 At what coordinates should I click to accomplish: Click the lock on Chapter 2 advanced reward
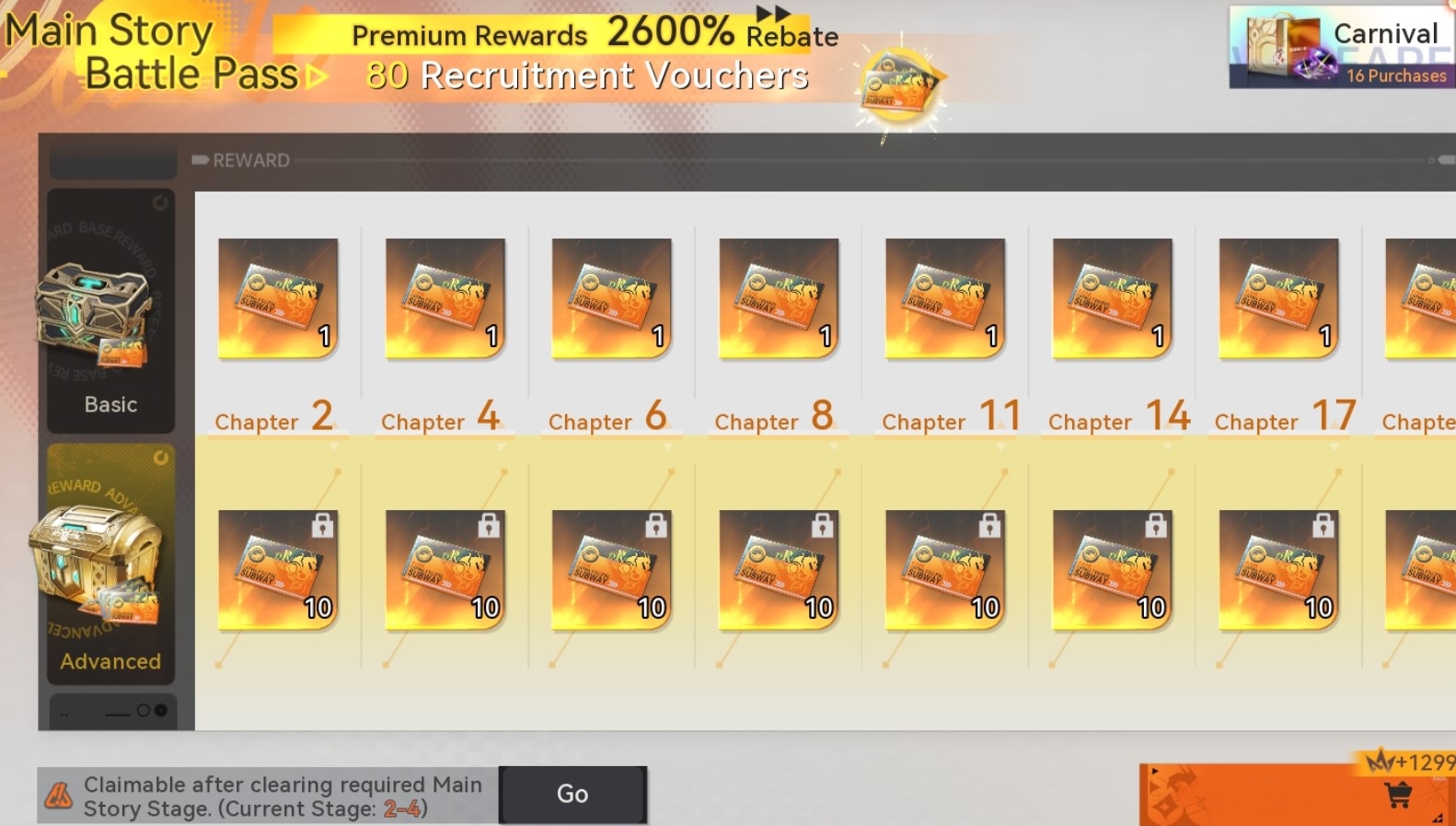click(322, 525)
